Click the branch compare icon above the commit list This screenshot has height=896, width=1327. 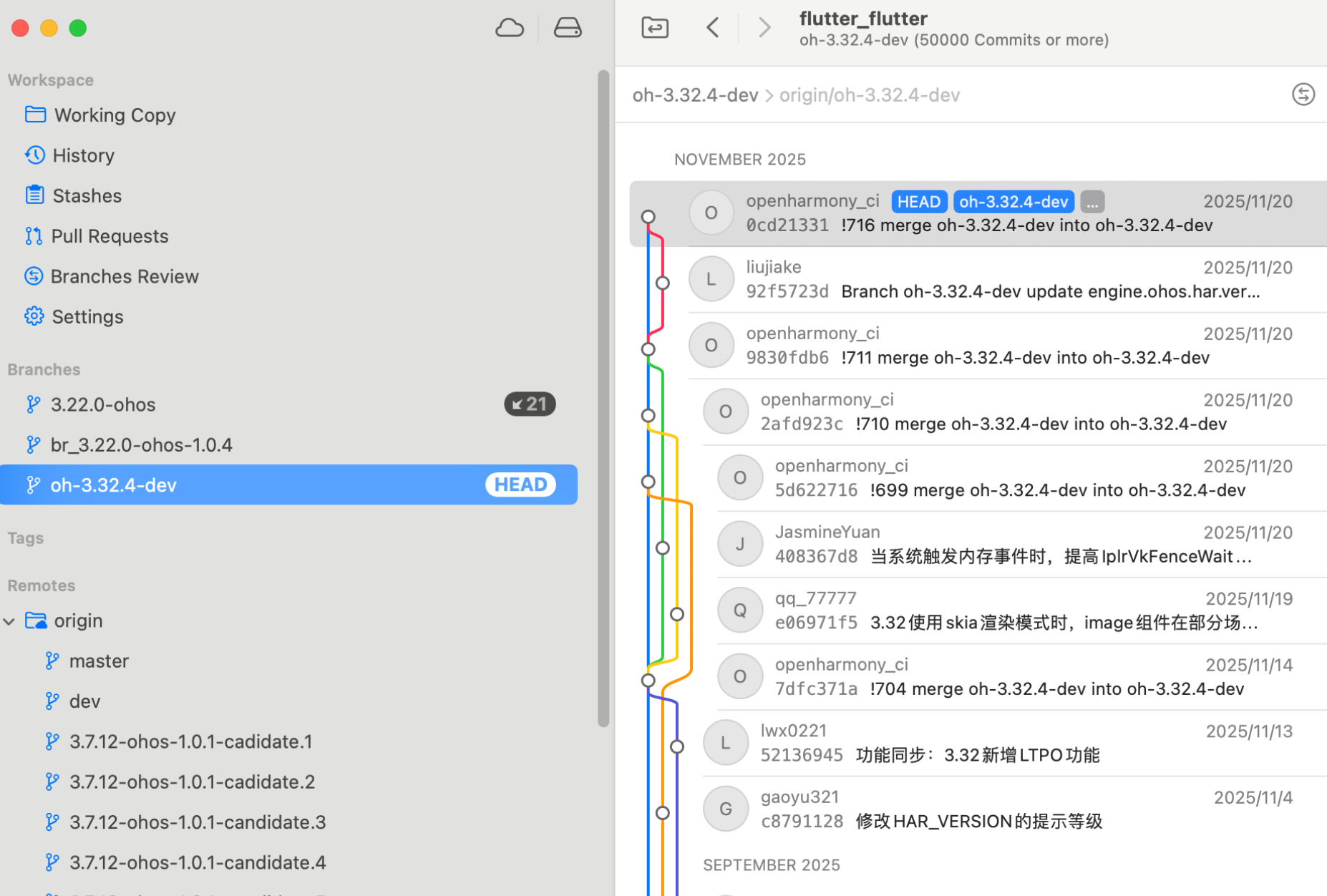click(x=653, y=27)
